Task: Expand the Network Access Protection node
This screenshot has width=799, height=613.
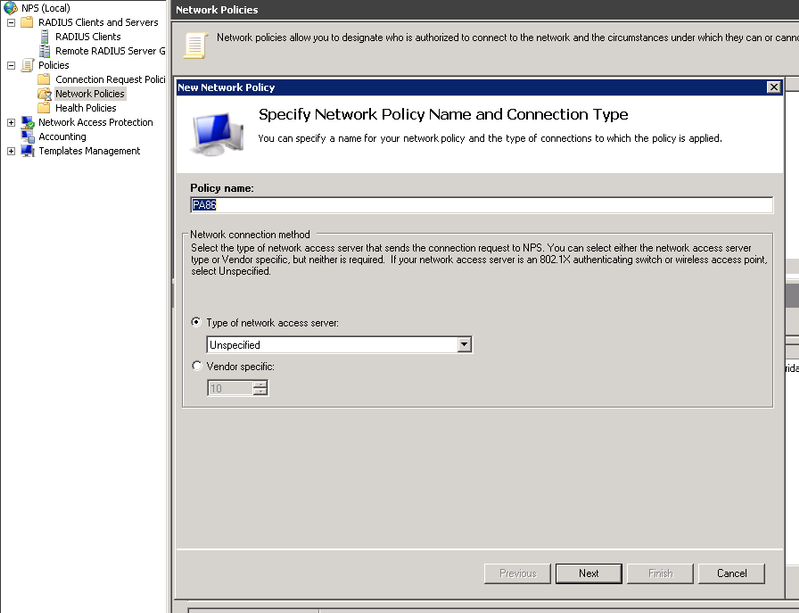Action: (11, 123)
